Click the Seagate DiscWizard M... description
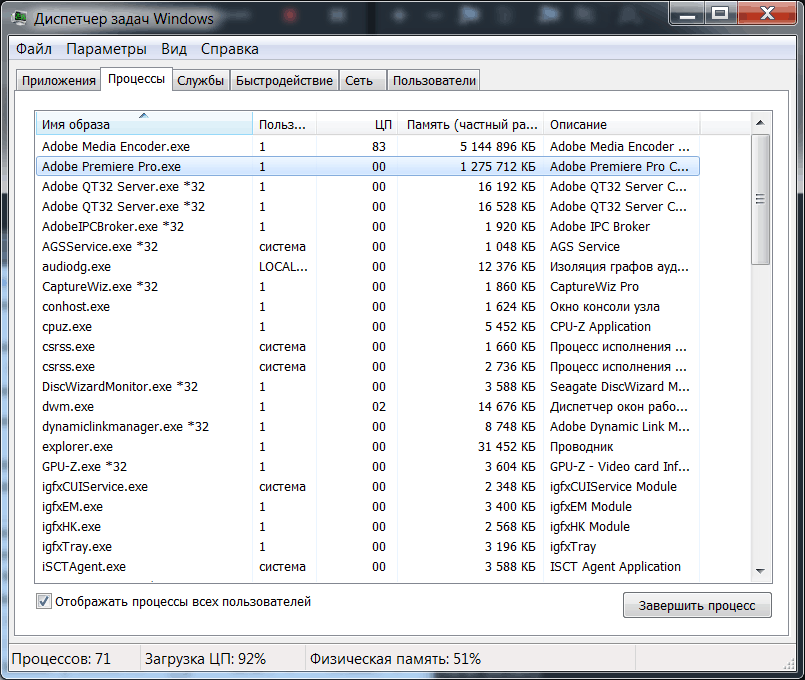The height and width of the screenshot is (680, 805). 620,387
